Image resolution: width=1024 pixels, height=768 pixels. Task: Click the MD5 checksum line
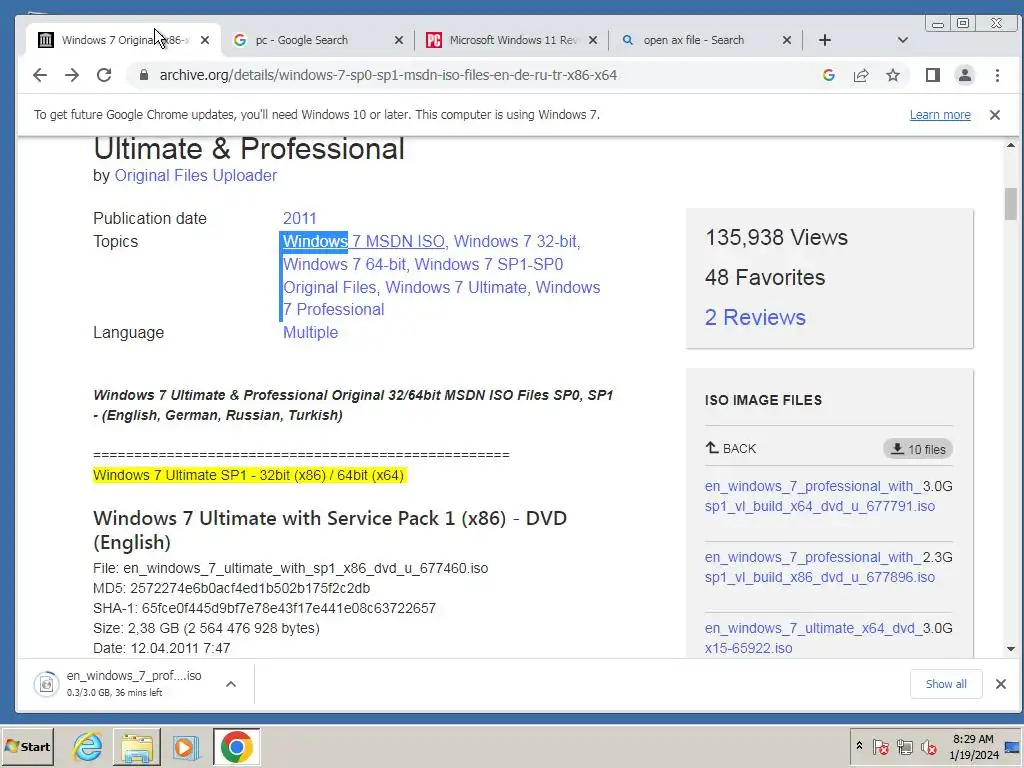(x=232, y=588)
